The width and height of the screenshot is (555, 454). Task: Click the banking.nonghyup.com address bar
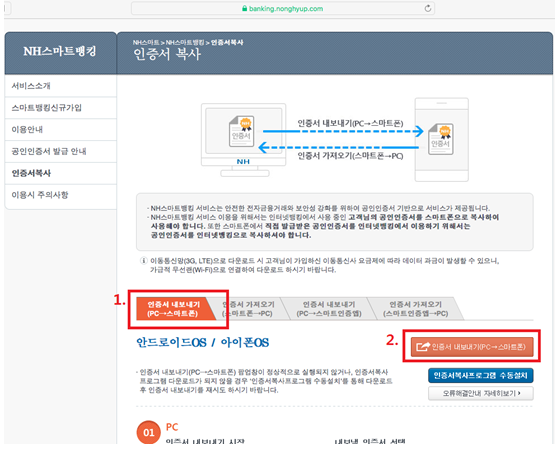click(x=282, y=8)
